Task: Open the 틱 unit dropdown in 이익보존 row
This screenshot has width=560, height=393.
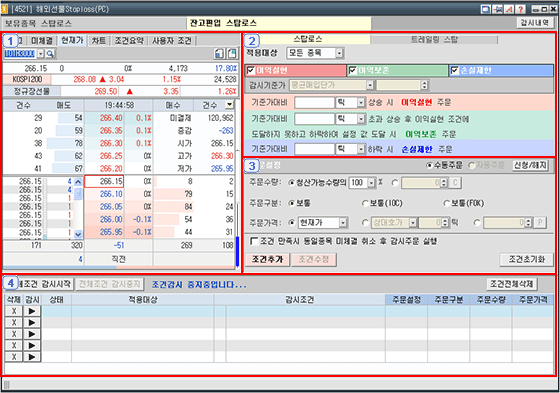Action: click(x=361, y=119)
